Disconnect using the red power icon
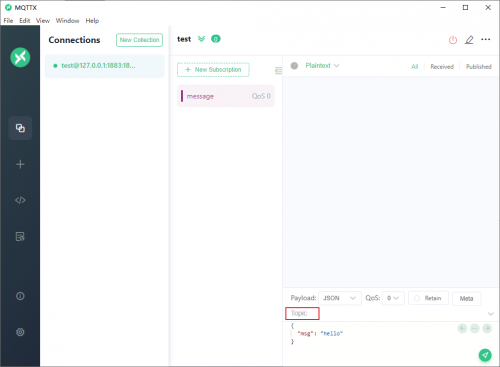 [453, 40]
